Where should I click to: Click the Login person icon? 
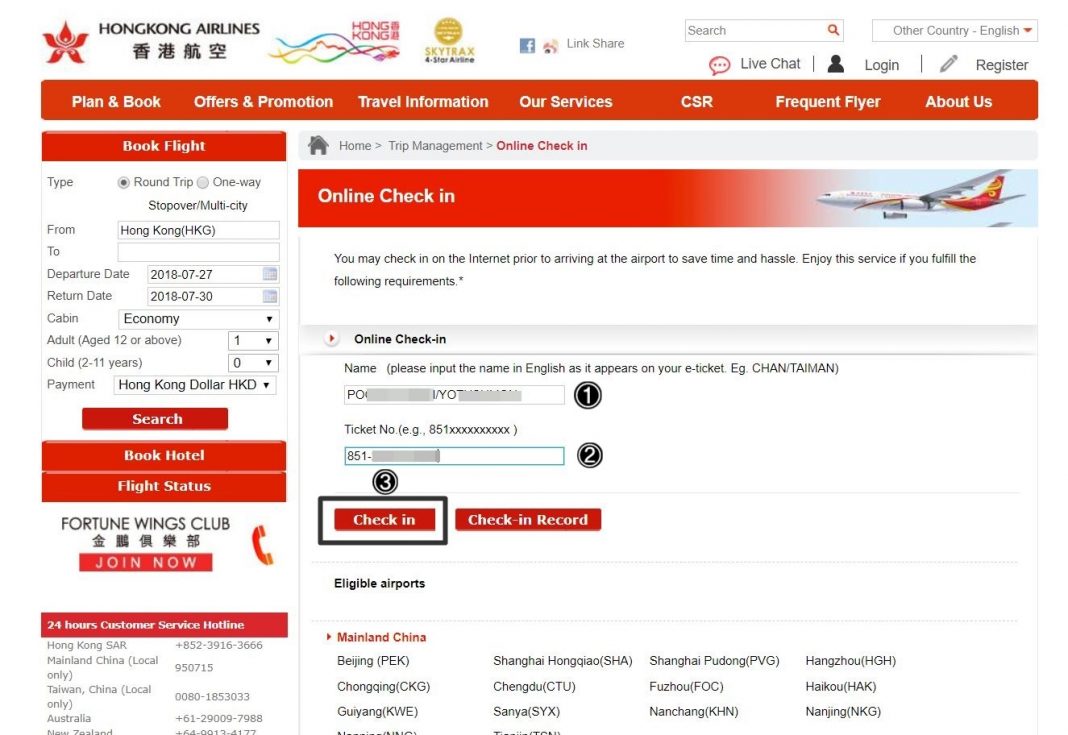point(836,64)
